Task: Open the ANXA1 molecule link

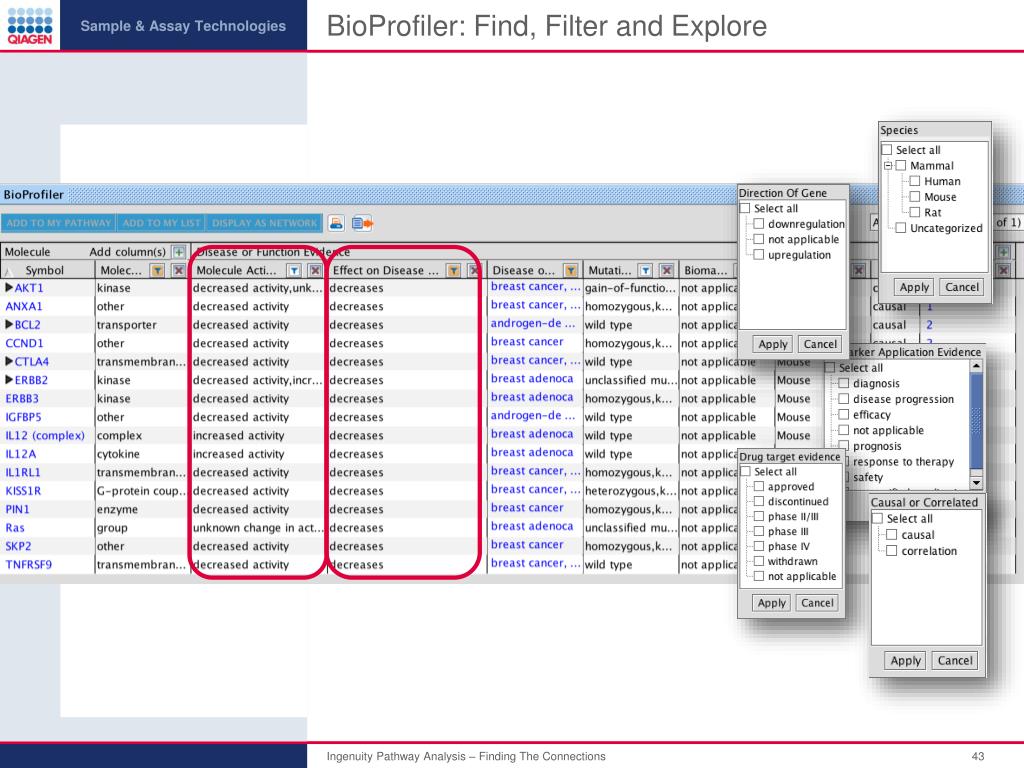Action: [x=24, y=306]
